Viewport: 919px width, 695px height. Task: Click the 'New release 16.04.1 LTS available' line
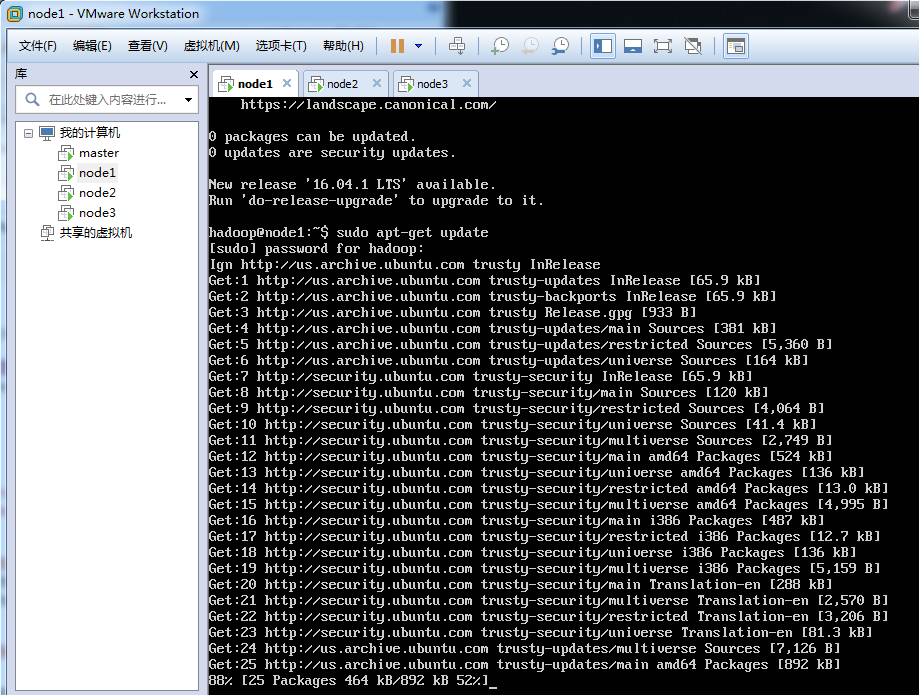pyautogui.click(x=352, y=185)
